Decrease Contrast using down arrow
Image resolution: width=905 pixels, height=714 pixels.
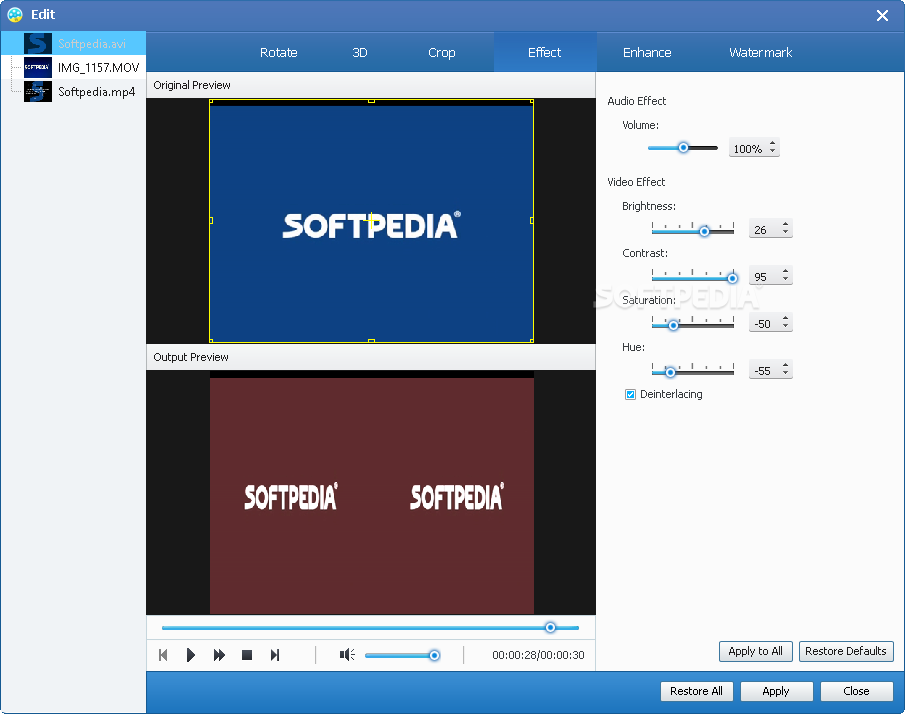pos(786,279)
